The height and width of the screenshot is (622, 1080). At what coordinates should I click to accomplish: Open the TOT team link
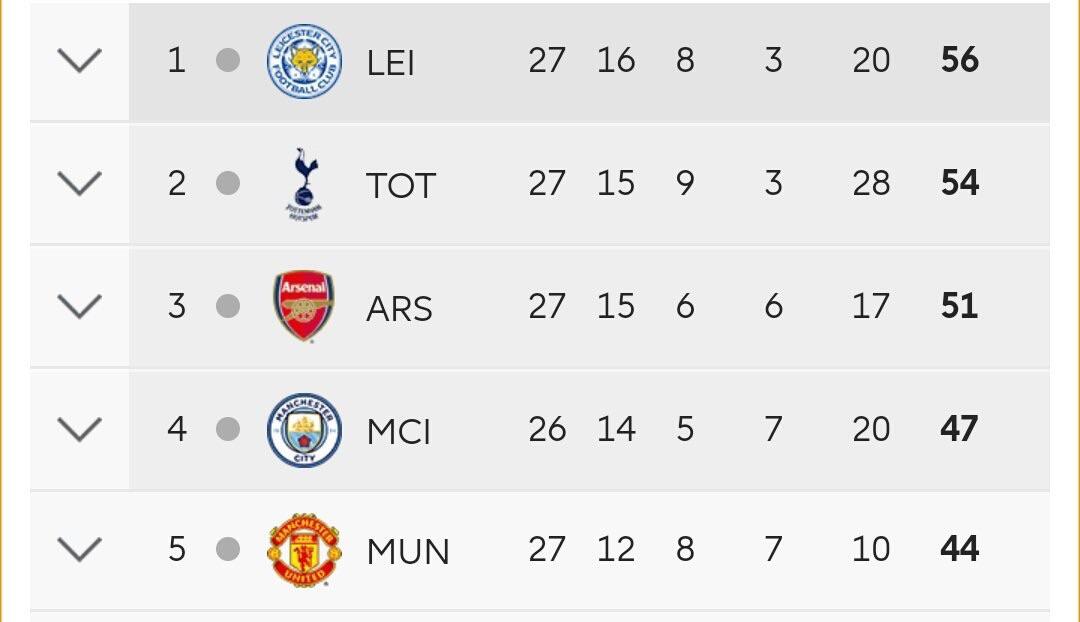tap(401, 186)
